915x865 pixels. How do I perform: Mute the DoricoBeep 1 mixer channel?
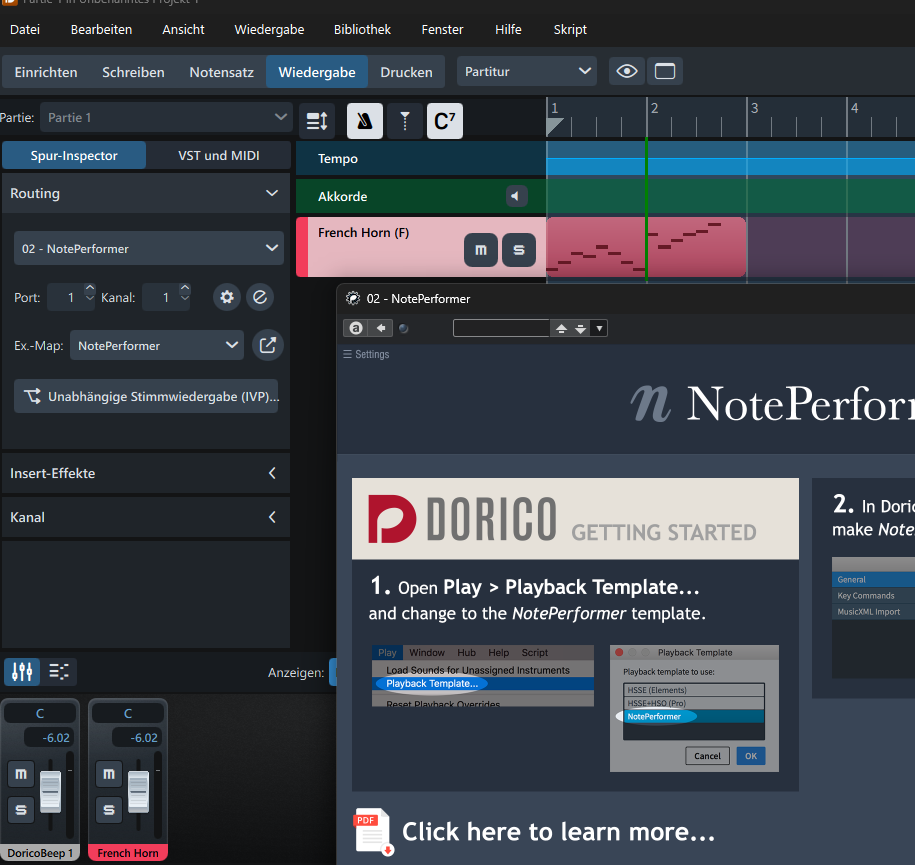click(21, 775)
